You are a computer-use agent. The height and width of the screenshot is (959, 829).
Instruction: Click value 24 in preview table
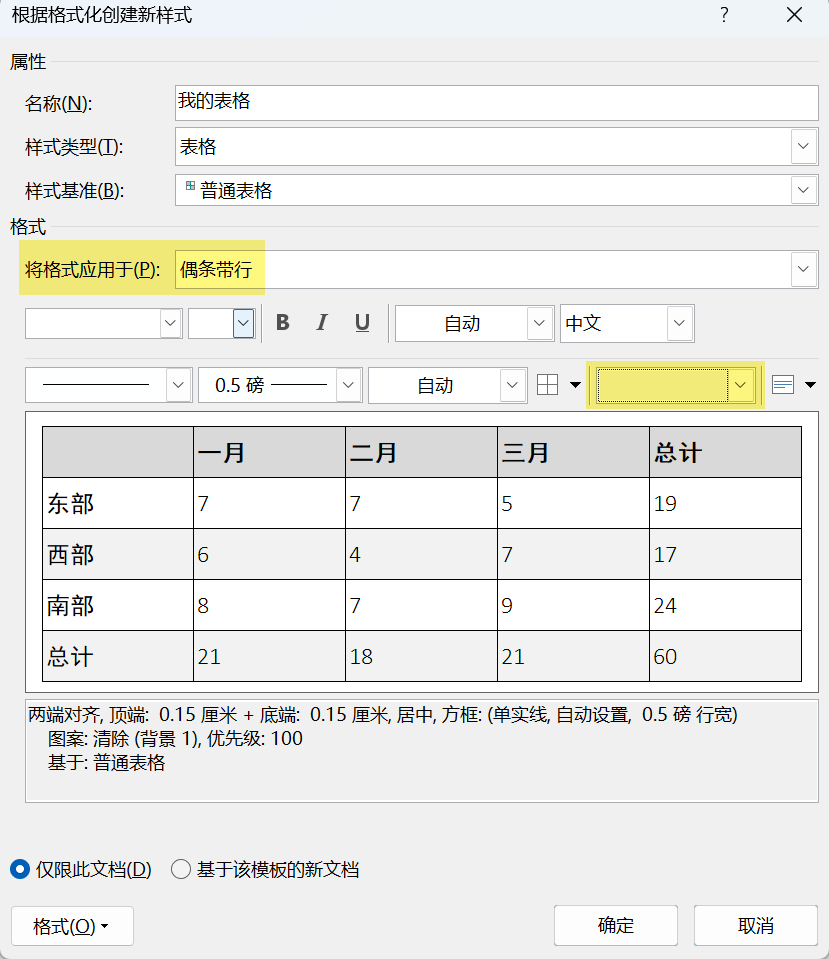tap(665, 605)
